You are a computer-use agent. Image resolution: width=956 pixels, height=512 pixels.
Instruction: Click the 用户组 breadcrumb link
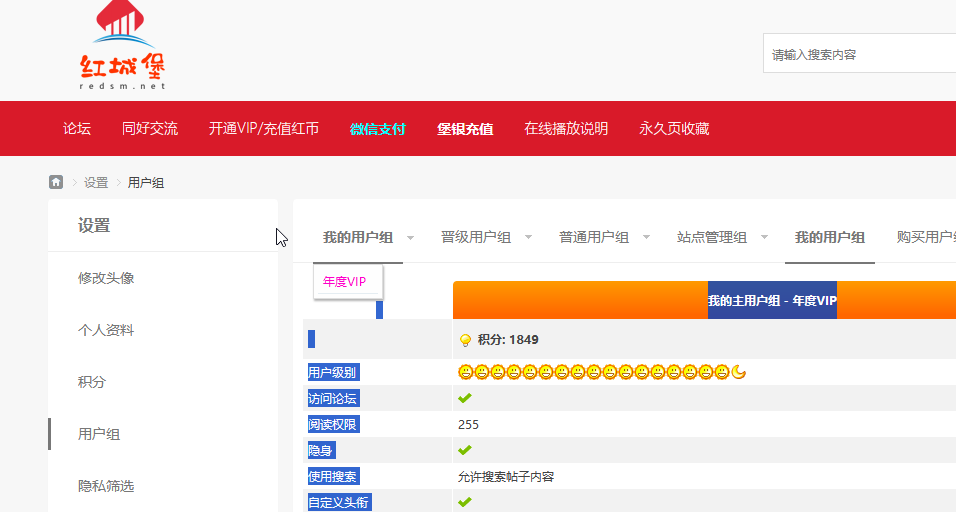[146, 183]
